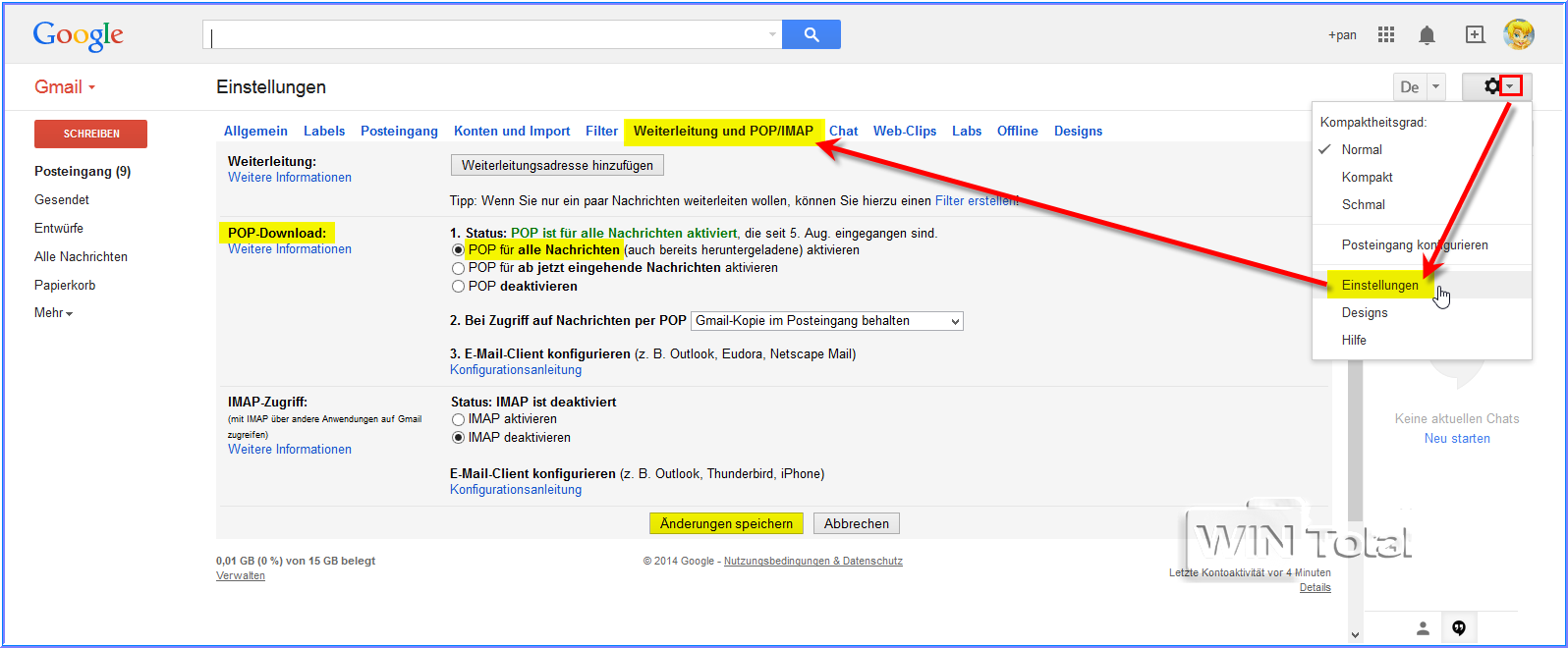The width and height of the screenshot is (1568, 648).
Task: Click 'Details' account activity link
Action: pos(1316,588)
